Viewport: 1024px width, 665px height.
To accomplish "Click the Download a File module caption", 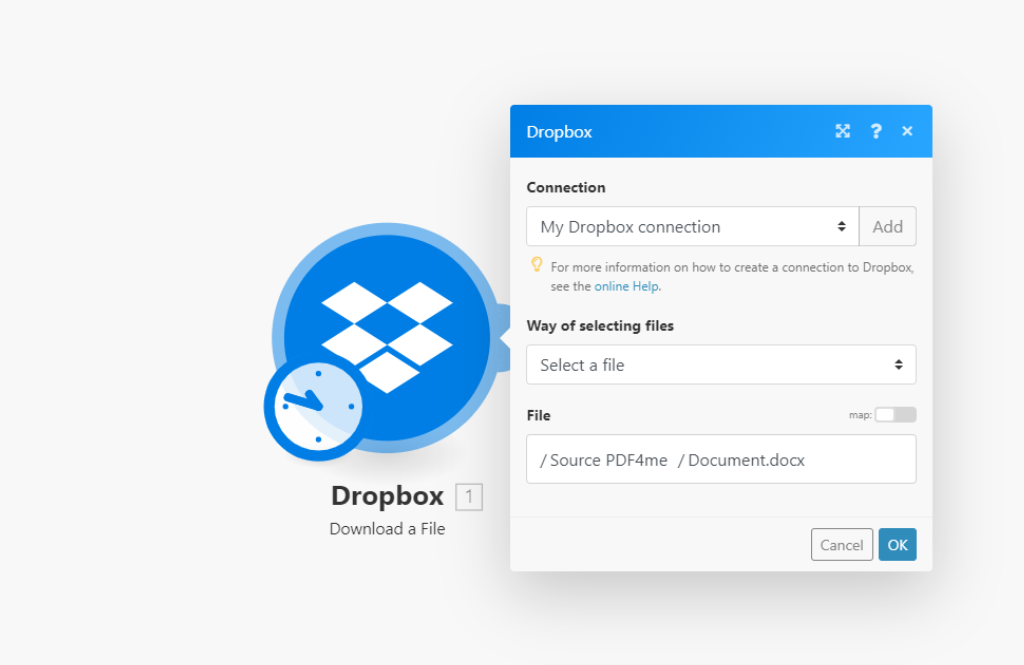I will (x=387, y=529).
